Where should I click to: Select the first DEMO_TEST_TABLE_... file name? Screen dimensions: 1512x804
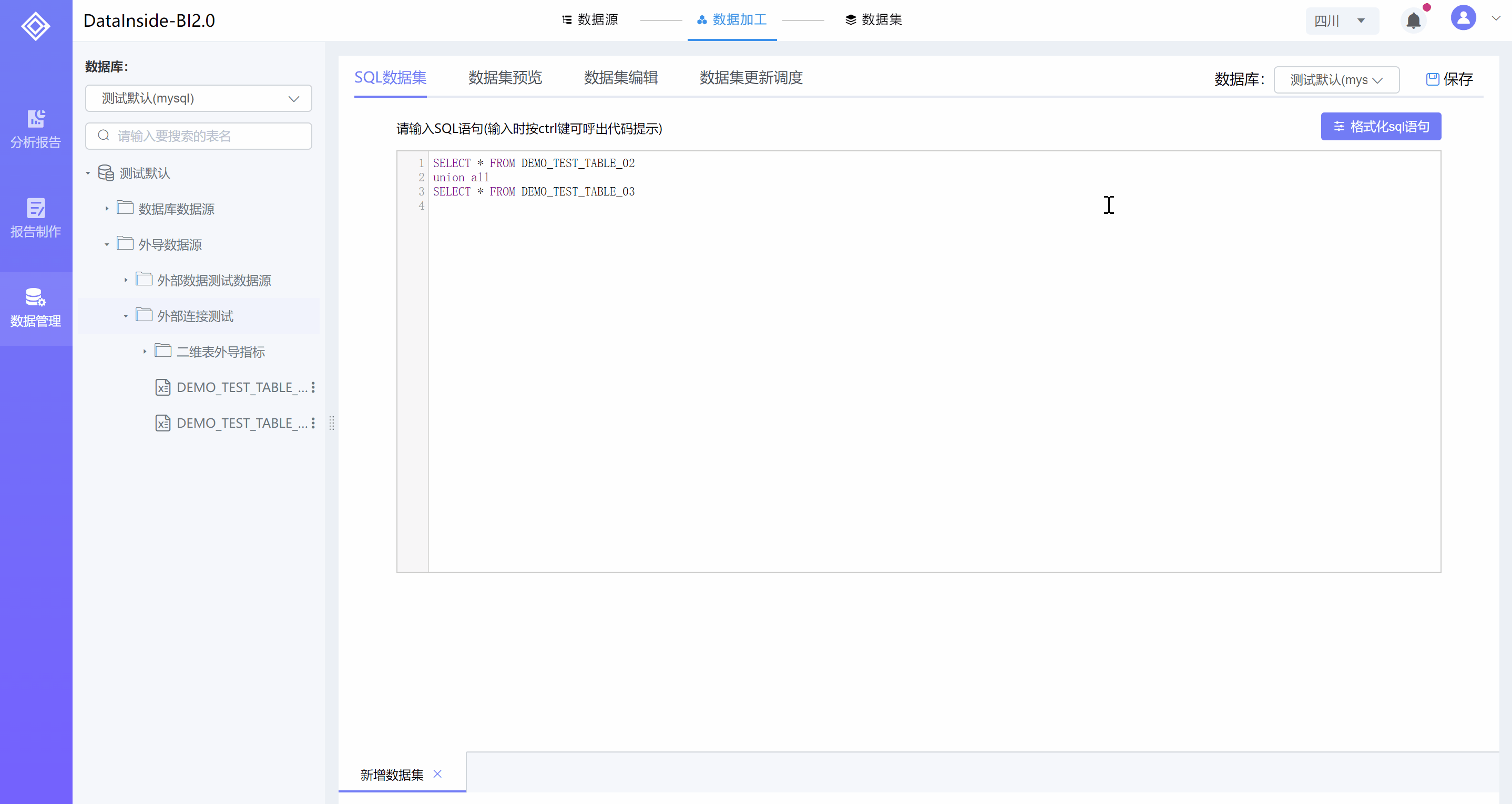pos(242,387)
